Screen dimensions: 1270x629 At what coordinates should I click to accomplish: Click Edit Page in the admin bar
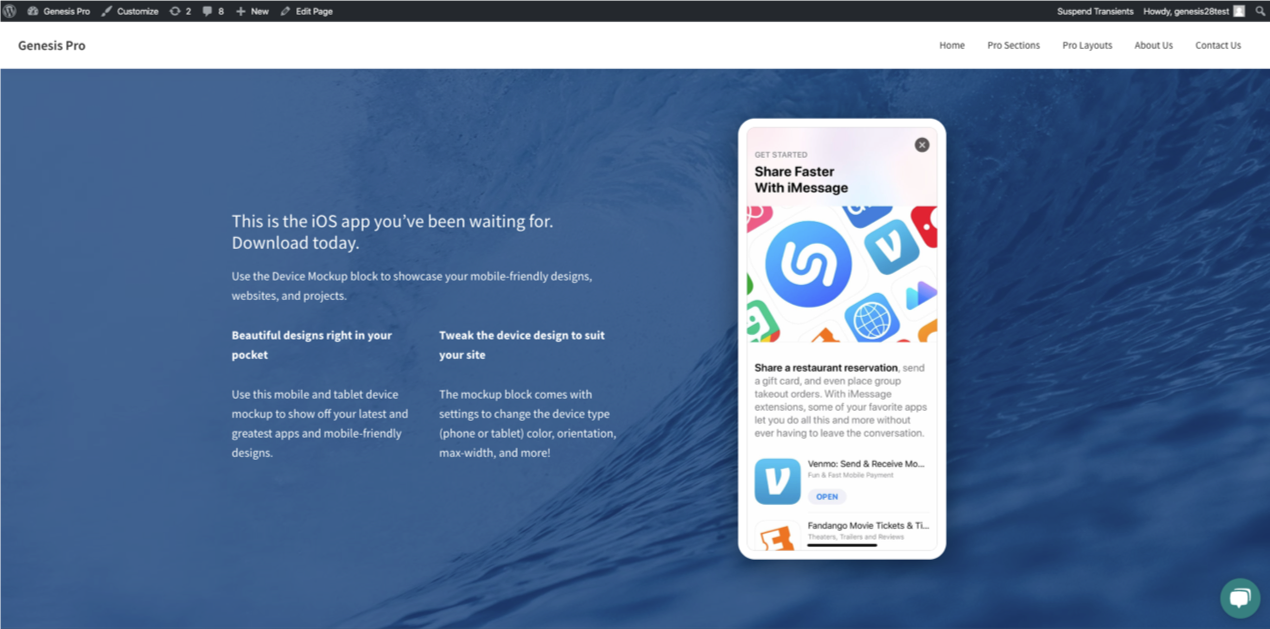(x=306, y=11)
